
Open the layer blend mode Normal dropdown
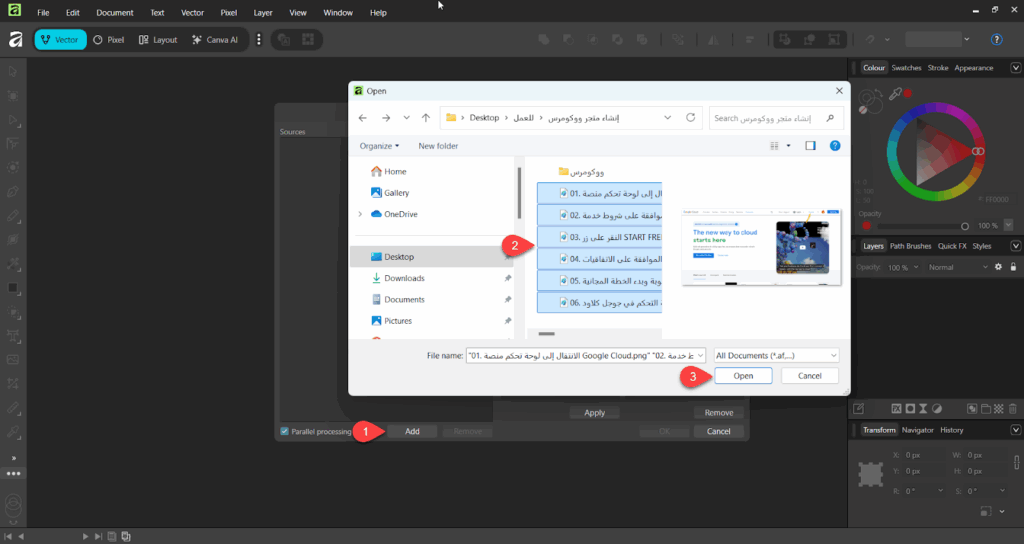point(957,267)
